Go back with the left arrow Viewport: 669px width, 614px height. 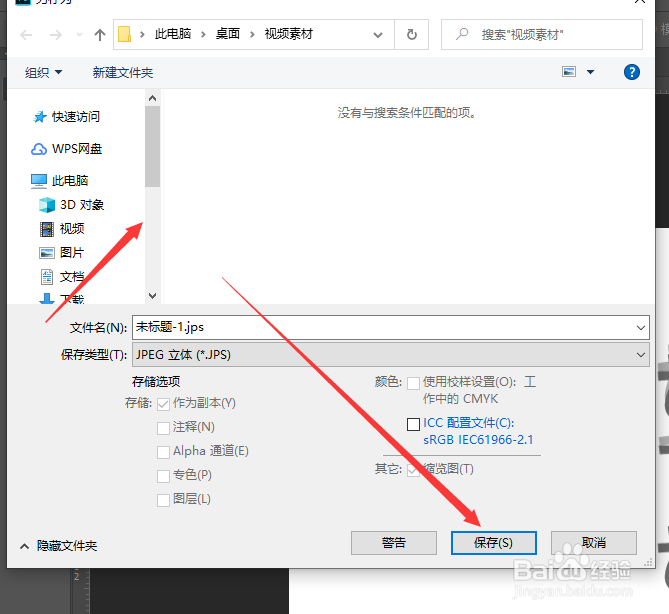point(26,35)
